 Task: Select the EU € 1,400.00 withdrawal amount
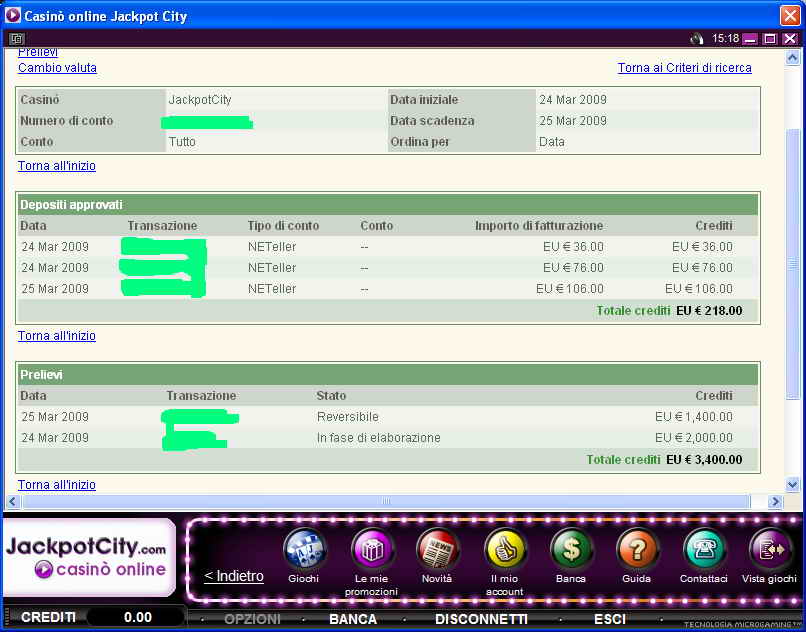[x=693, y=417]
